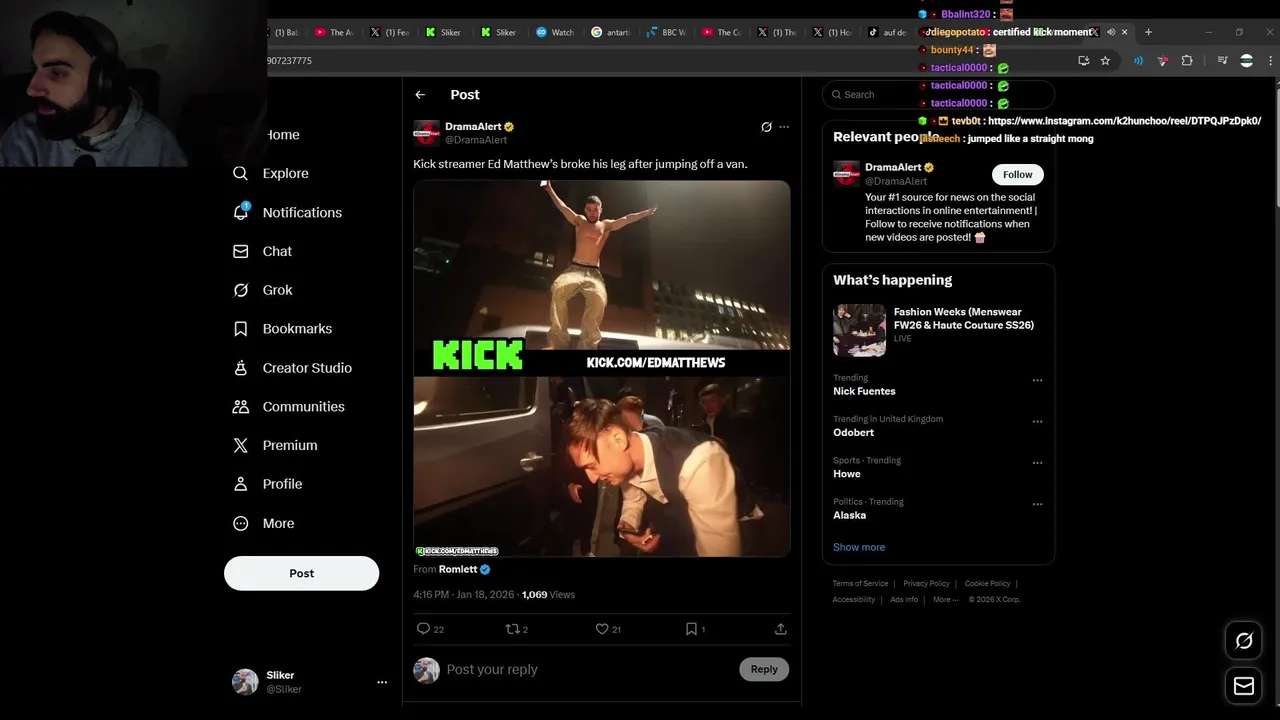The width and height of the screenshot is (1280, 720).
Task: Open options for Alaska trend
Action: pyautogui.click(x=1037, y=504)
